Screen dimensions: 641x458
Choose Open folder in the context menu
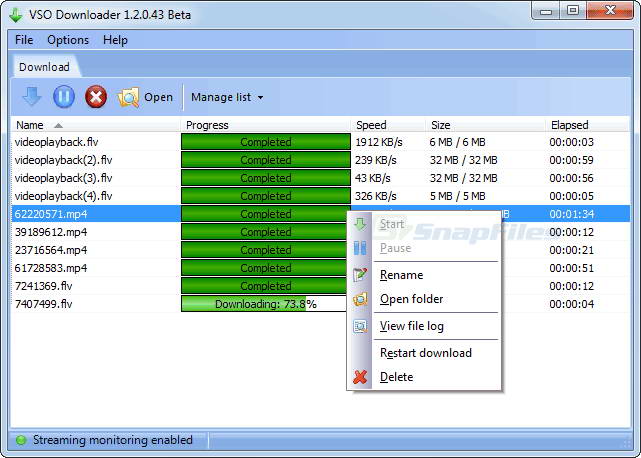click(424, 299)
